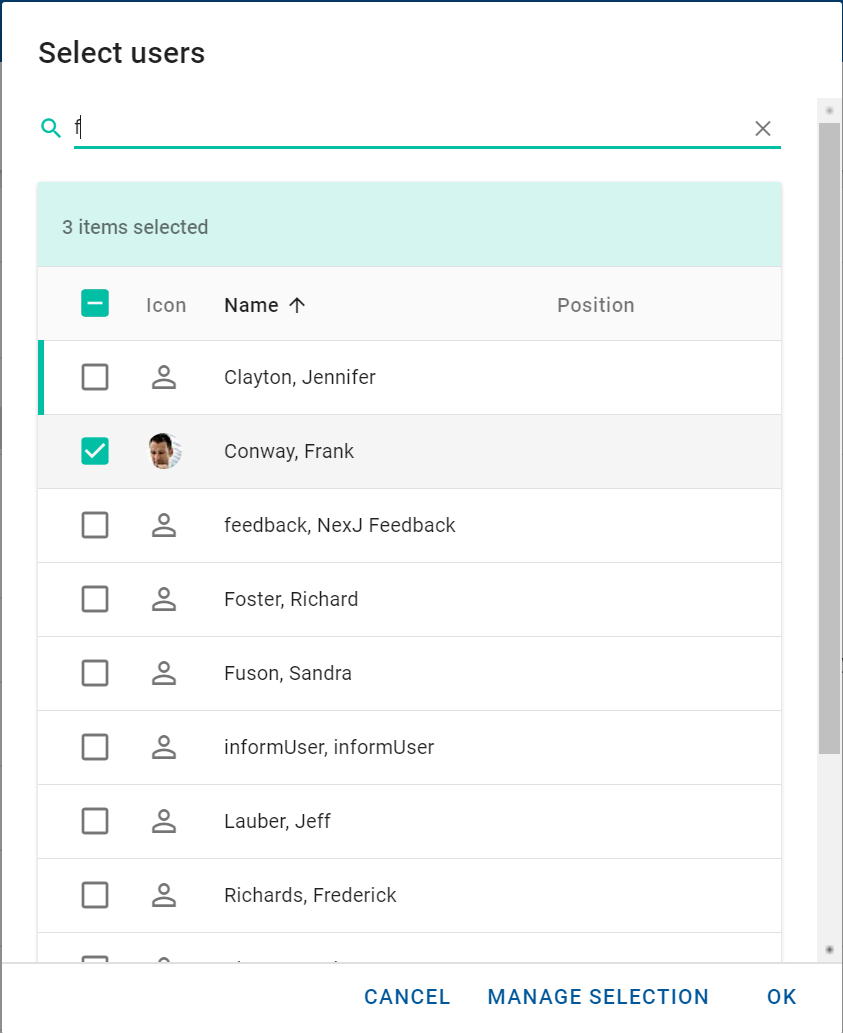The image size is (843, 1033).
Task: Click the Icon column header
Action: [166, 305]
